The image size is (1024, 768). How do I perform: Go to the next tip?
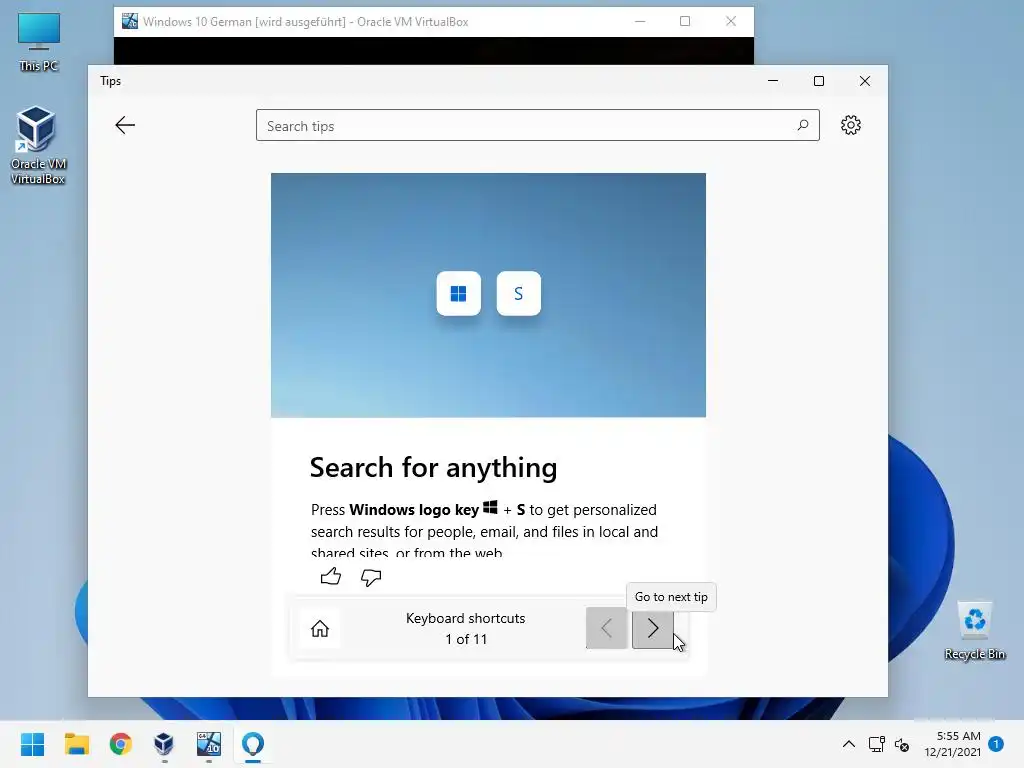coord(652,628)
